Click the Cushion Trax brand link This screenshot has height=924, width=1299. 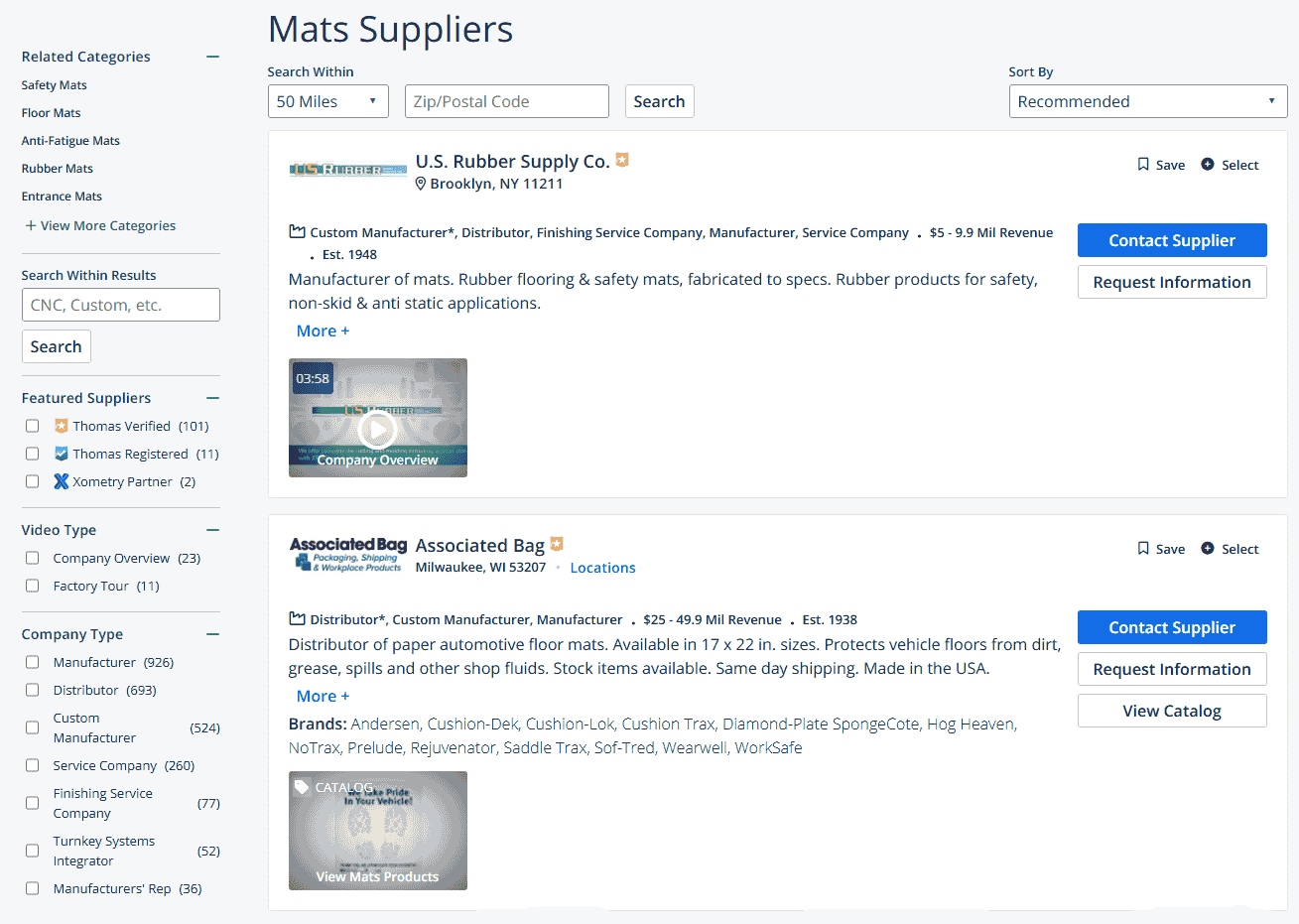pyautogui.click(x=668, y=724)
